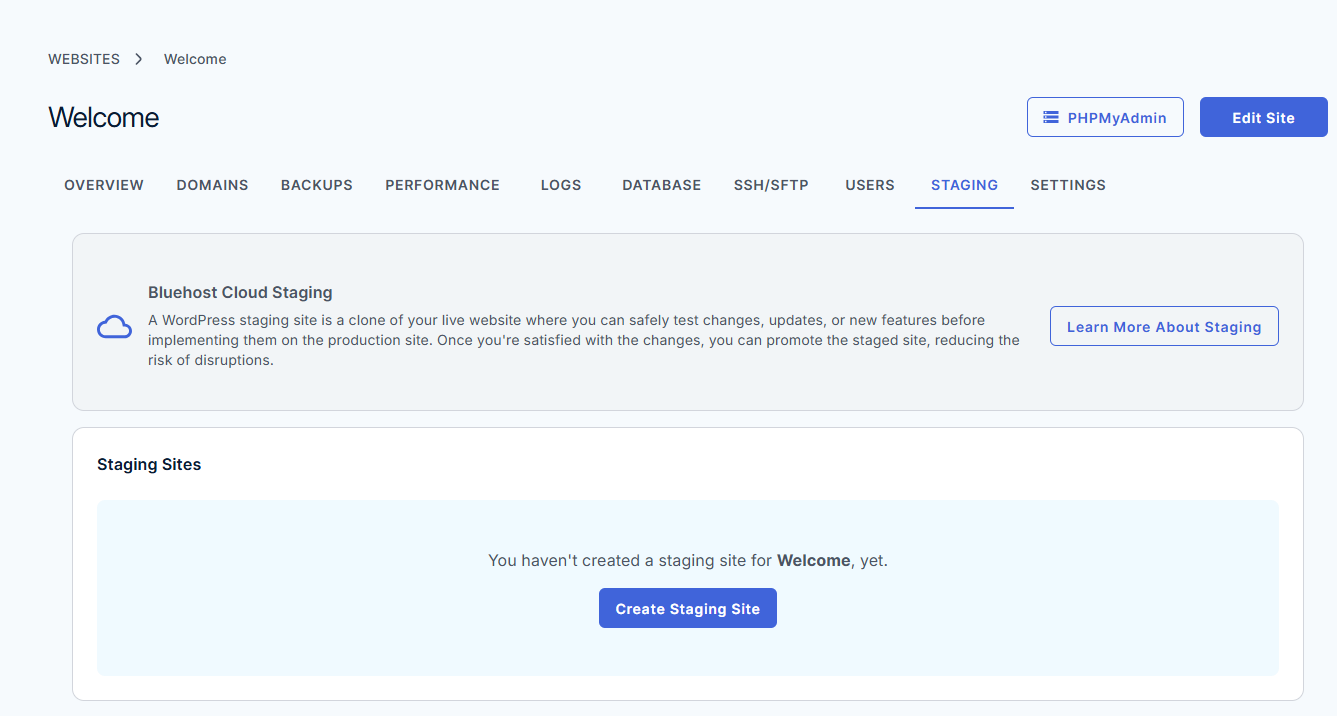Click the "You haven't created a staging site" message

tap(688, 560)
